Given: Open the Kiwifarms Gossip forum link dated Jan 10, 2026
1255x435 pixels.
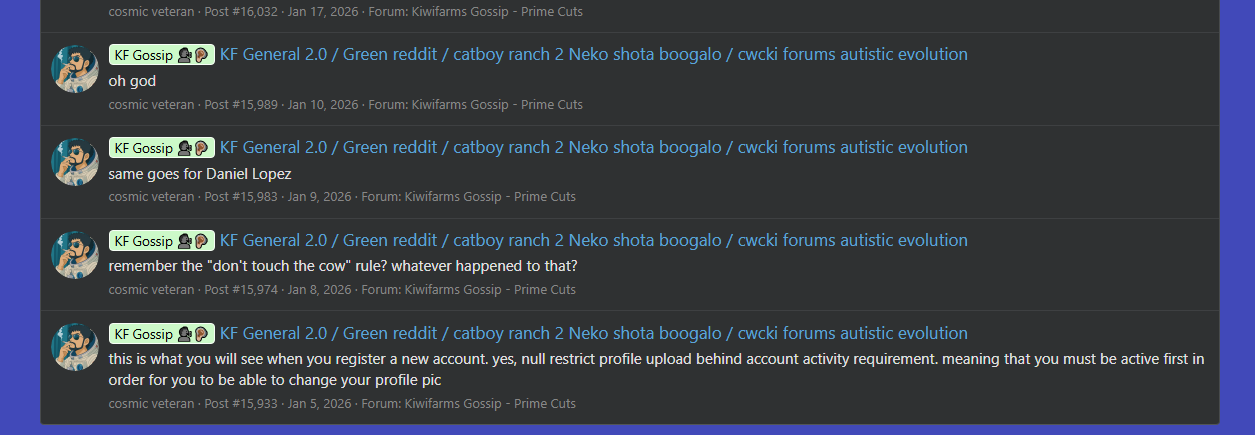Looking at the screenshot, I should (x=511, y=105).
